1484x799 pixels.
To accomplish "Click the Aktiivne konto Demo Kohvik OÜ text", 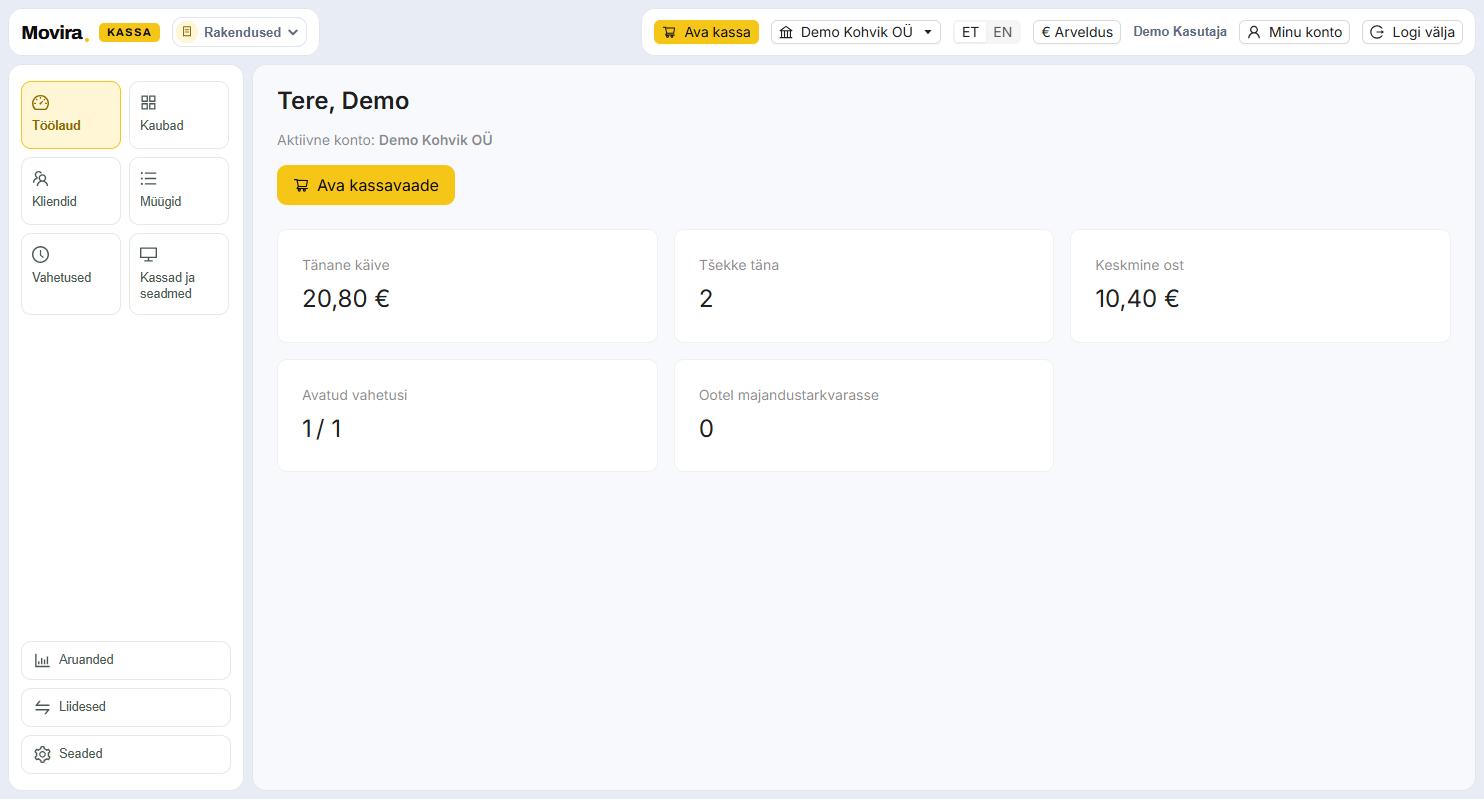I will pos(385,140).
